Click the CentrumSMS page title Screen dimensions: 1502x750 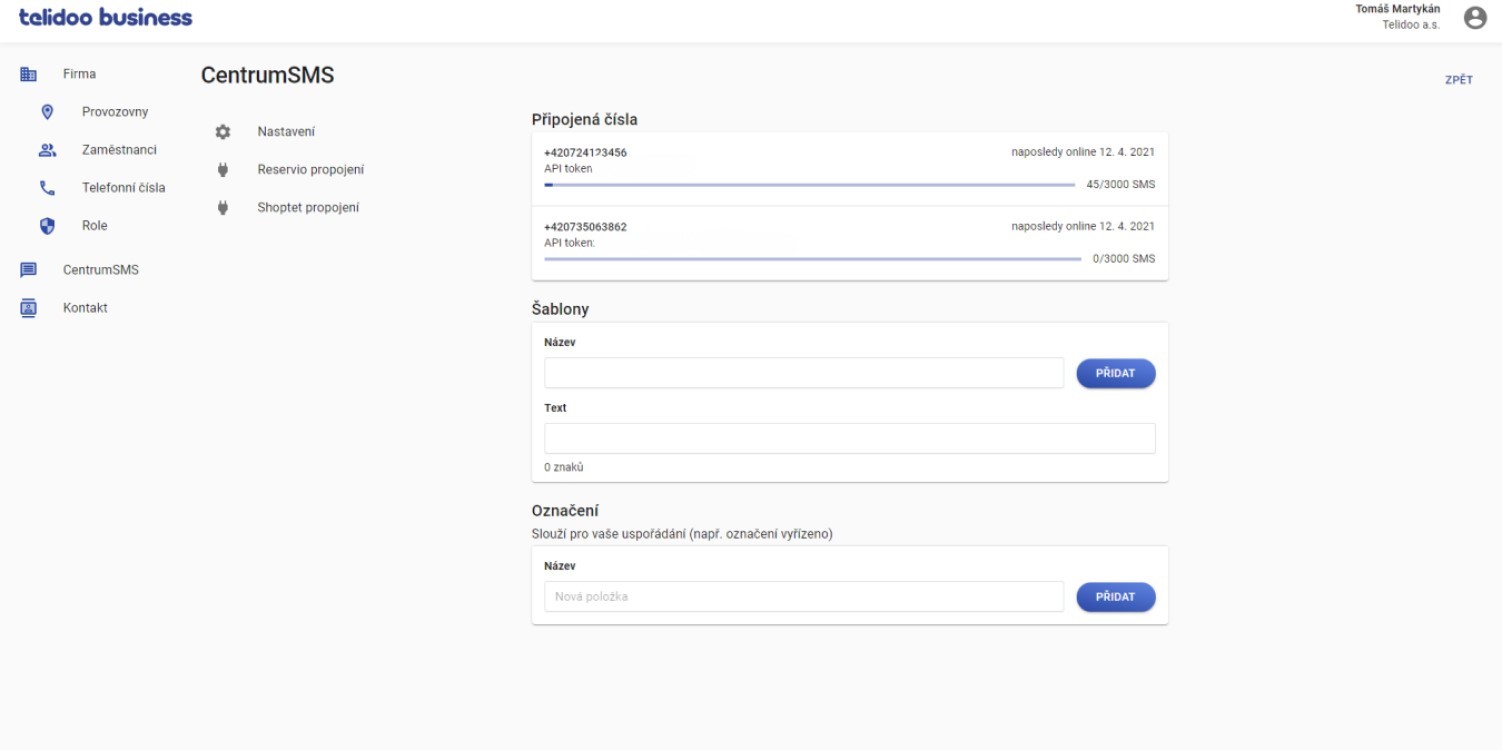point(267,76)
